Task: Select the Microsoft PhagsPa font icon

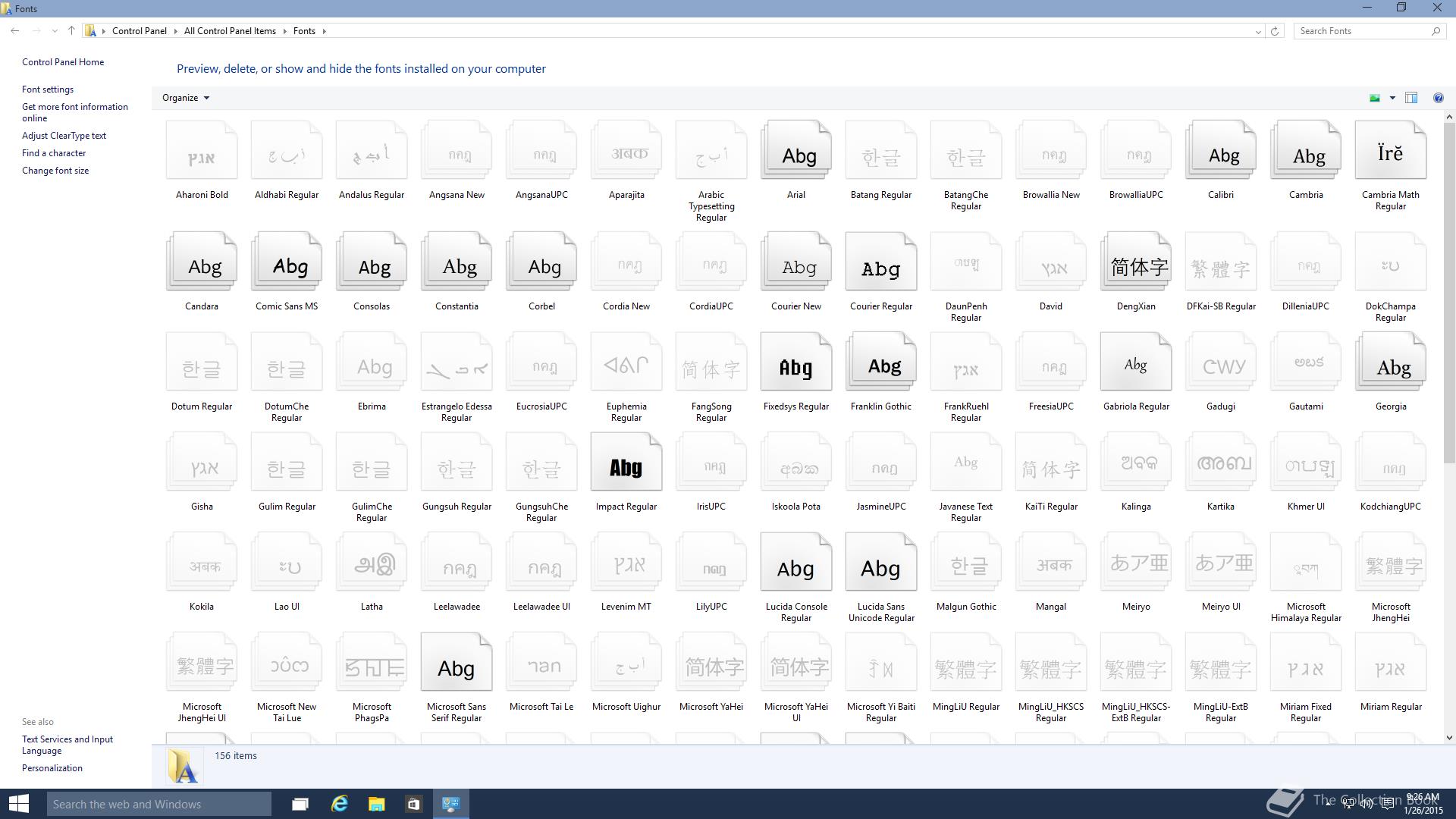Action: (372, 662)
